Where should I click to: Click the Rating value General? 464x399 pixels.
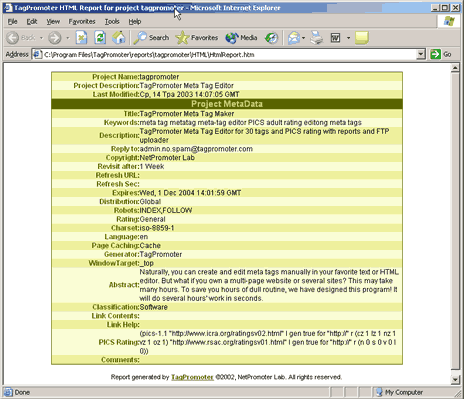[152, 219]
